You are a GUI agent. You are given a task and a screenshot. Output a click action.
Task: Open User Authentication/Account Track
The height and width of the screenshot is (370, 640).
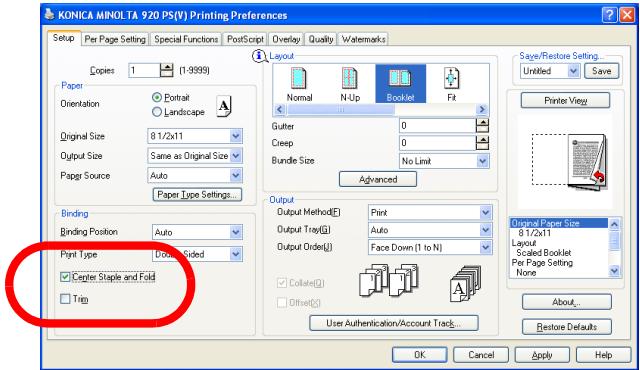tap(394, 323)
